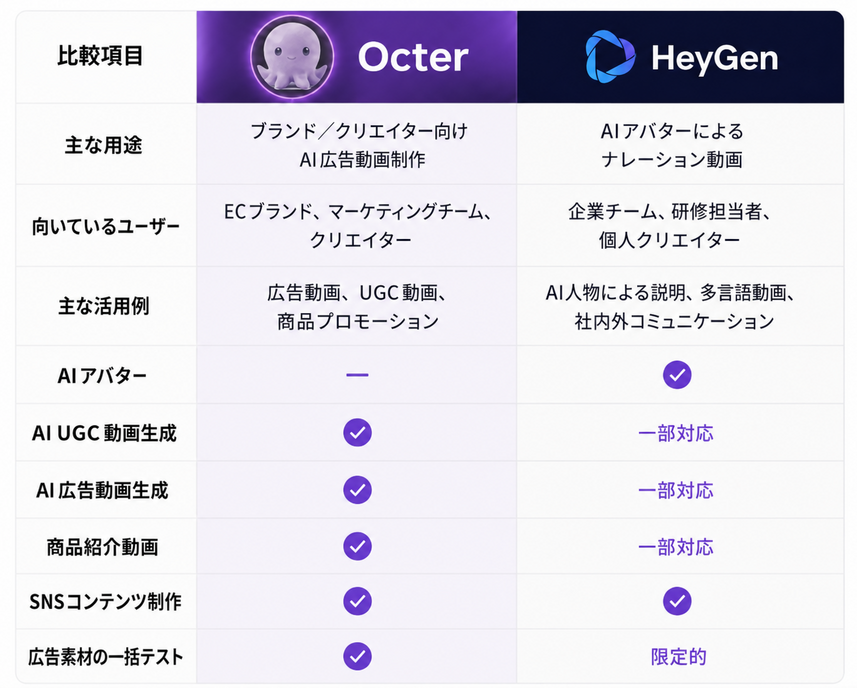Click the Octer octopus mascot logo
857x688 pixels.
[292, 57]
